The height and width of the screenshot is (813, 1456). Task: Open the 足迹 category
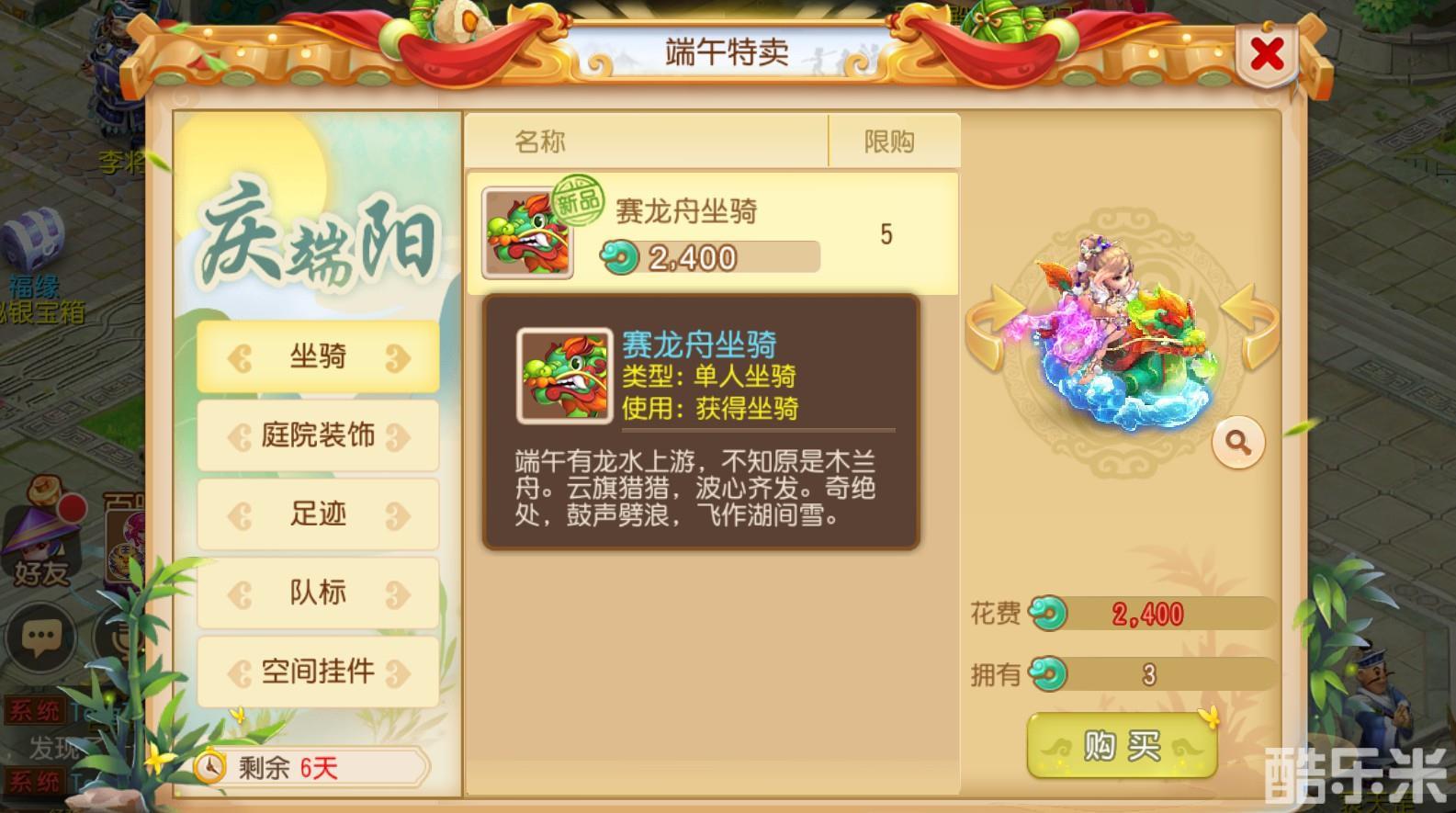[318, 514]
